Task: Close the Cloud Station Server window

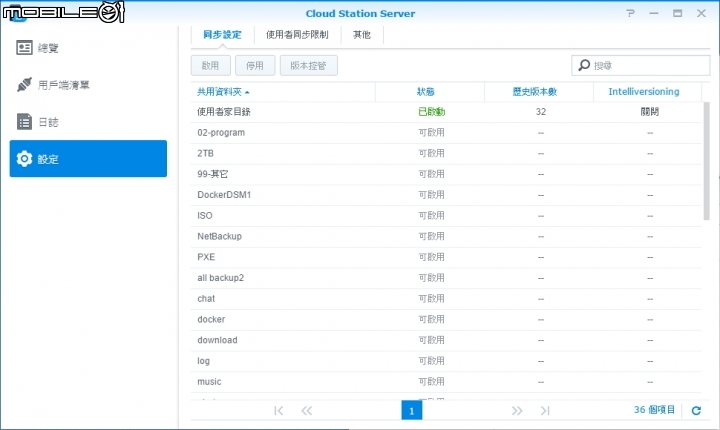Action: (701, 13)
